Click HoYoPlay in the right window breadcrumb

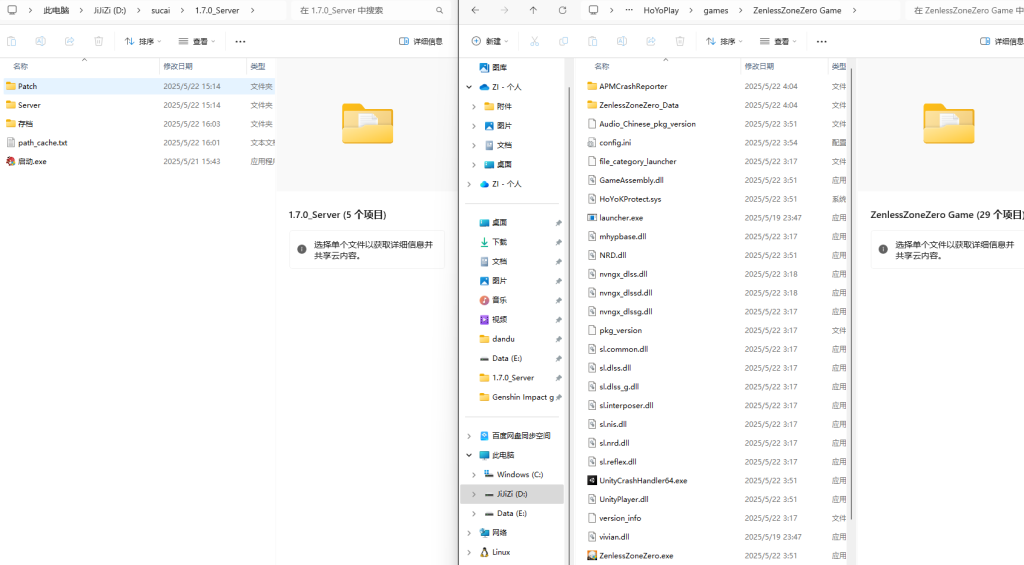click(661, 10)
